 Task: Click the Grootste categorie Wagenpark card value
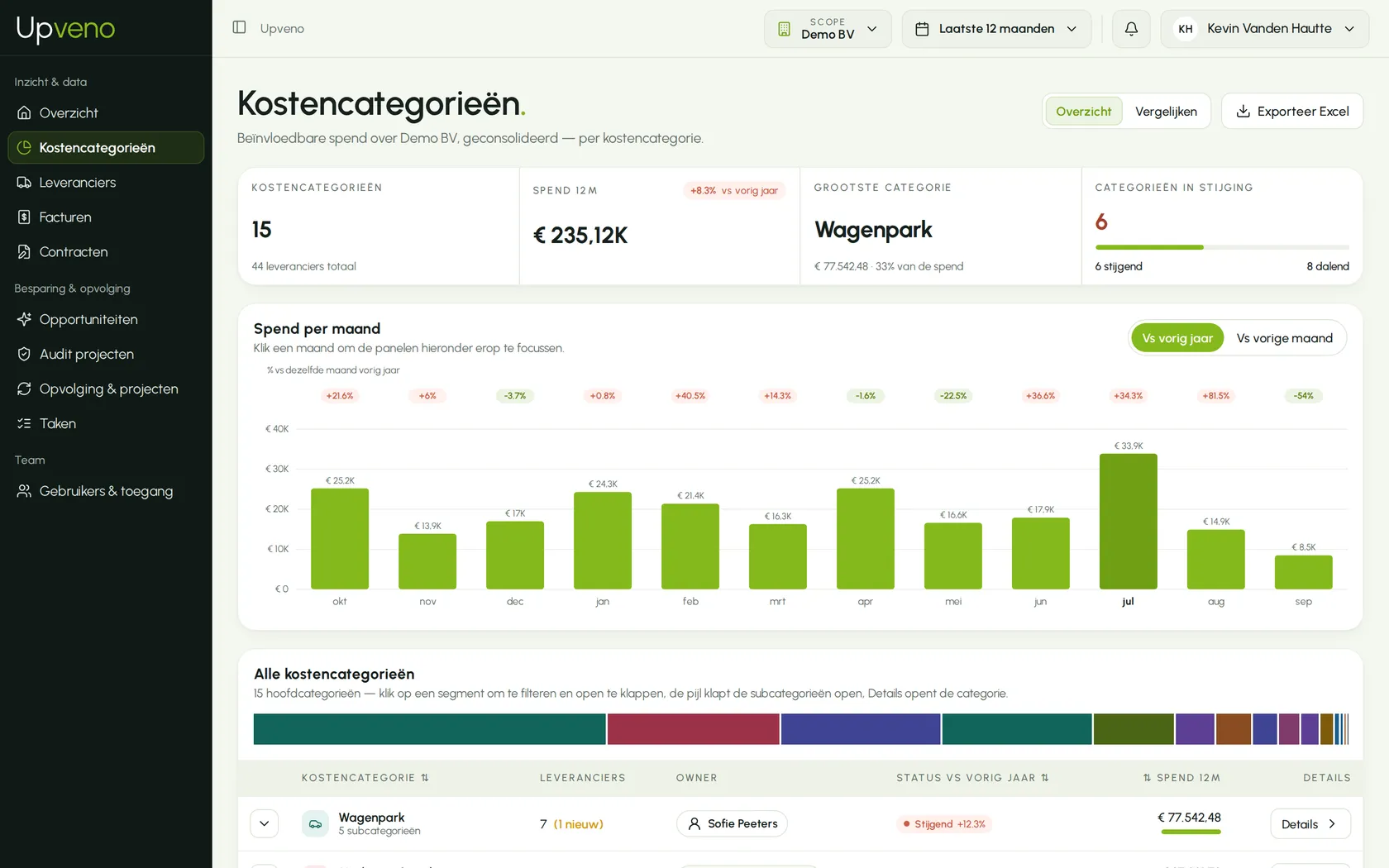[873, 230]
